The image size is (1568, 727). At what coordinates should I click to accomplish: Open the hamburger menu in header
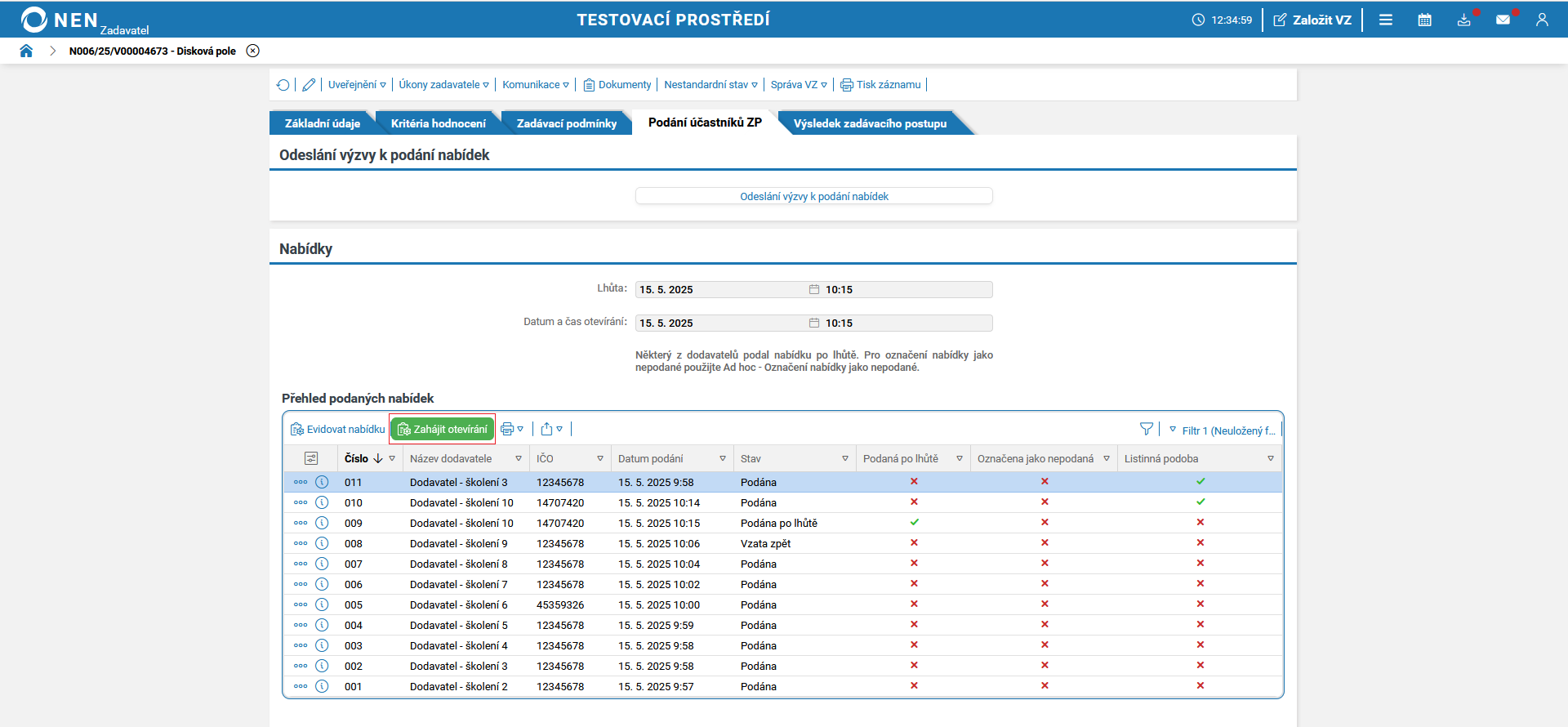click(x=1386, y=20)
